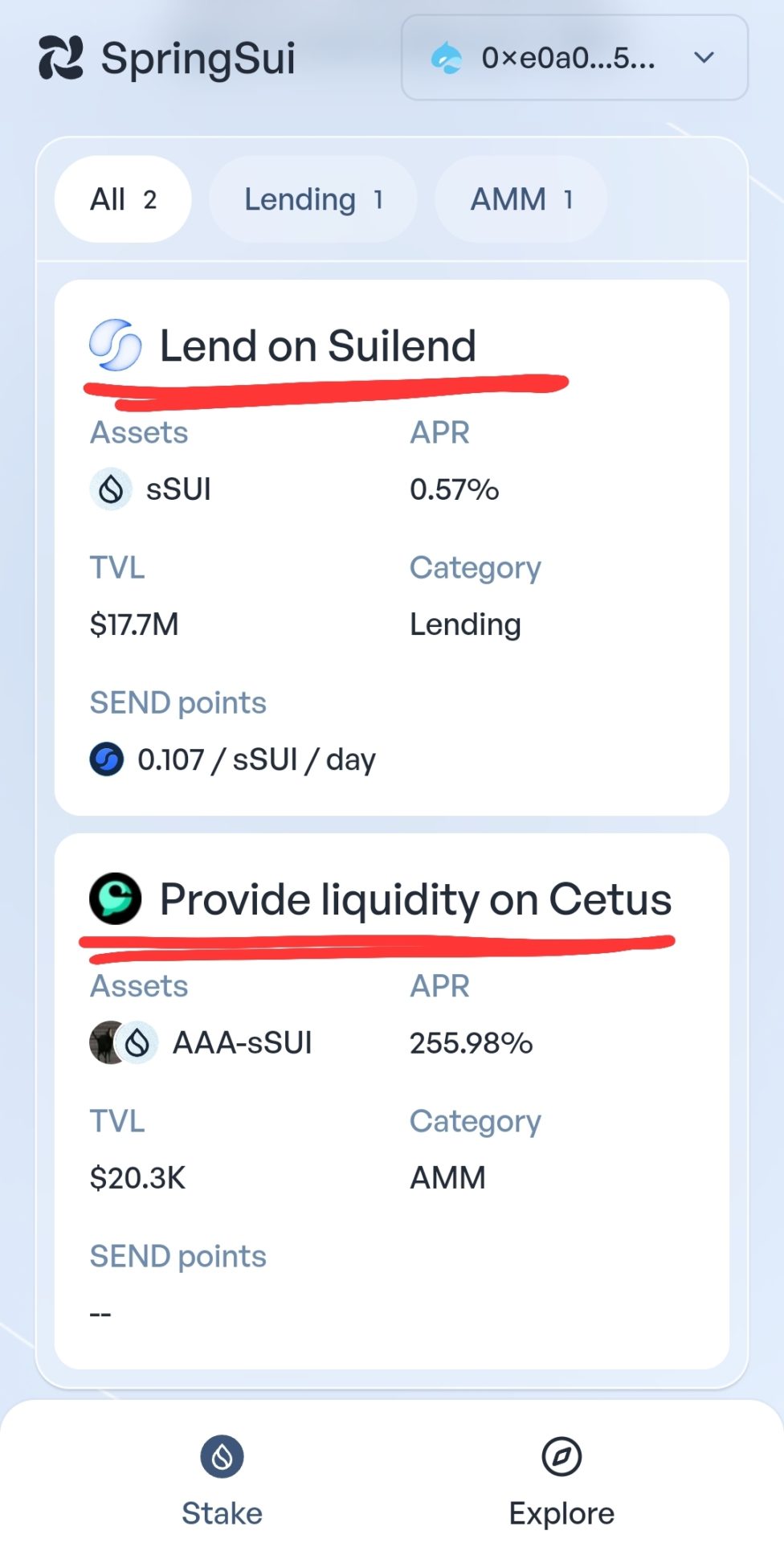This screenshot has height=1543, width=784.
Task: Click the sSUI droplet asset icon
Action: [x=111, y=489]
